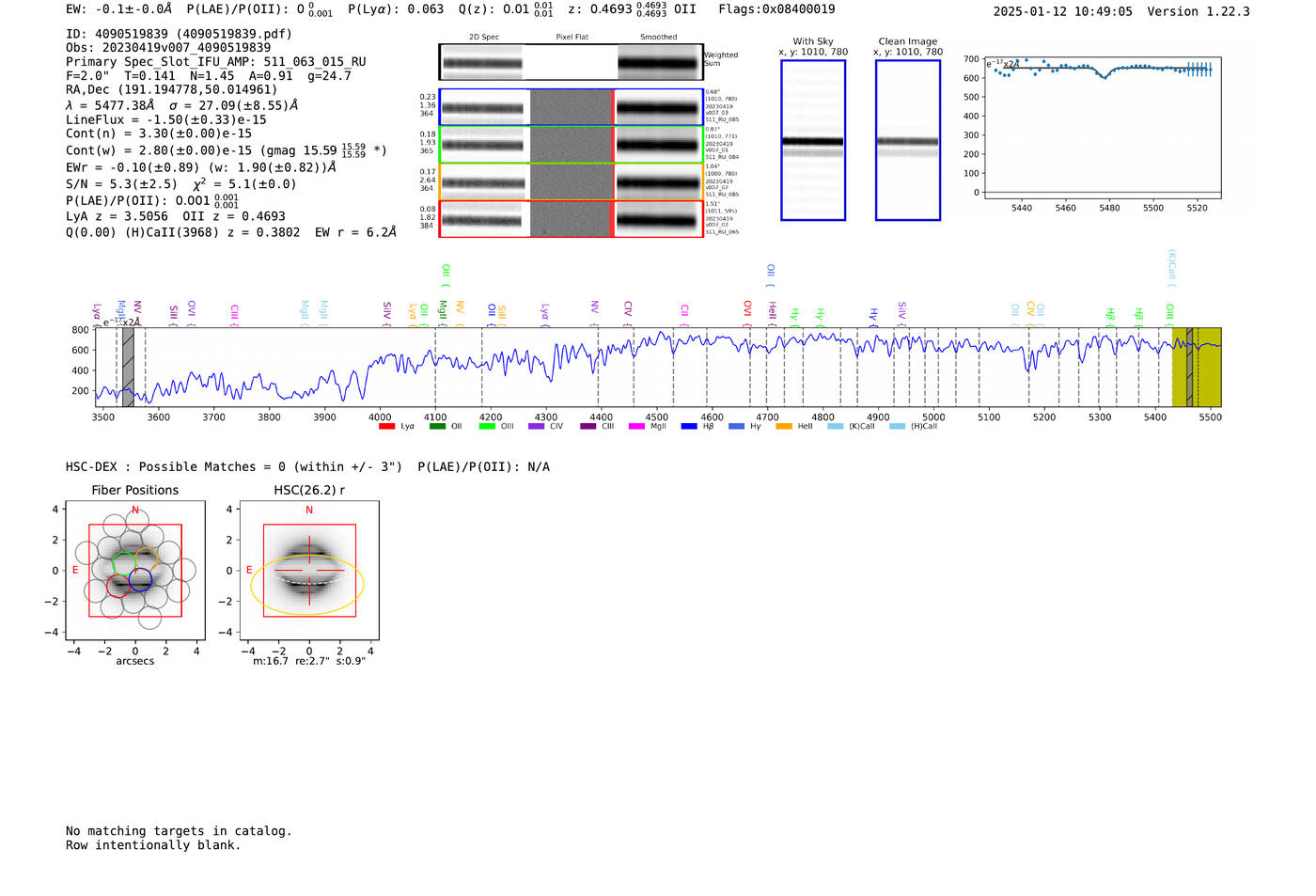Select the magenta MgII legend swatch

[x=636, y=427]
